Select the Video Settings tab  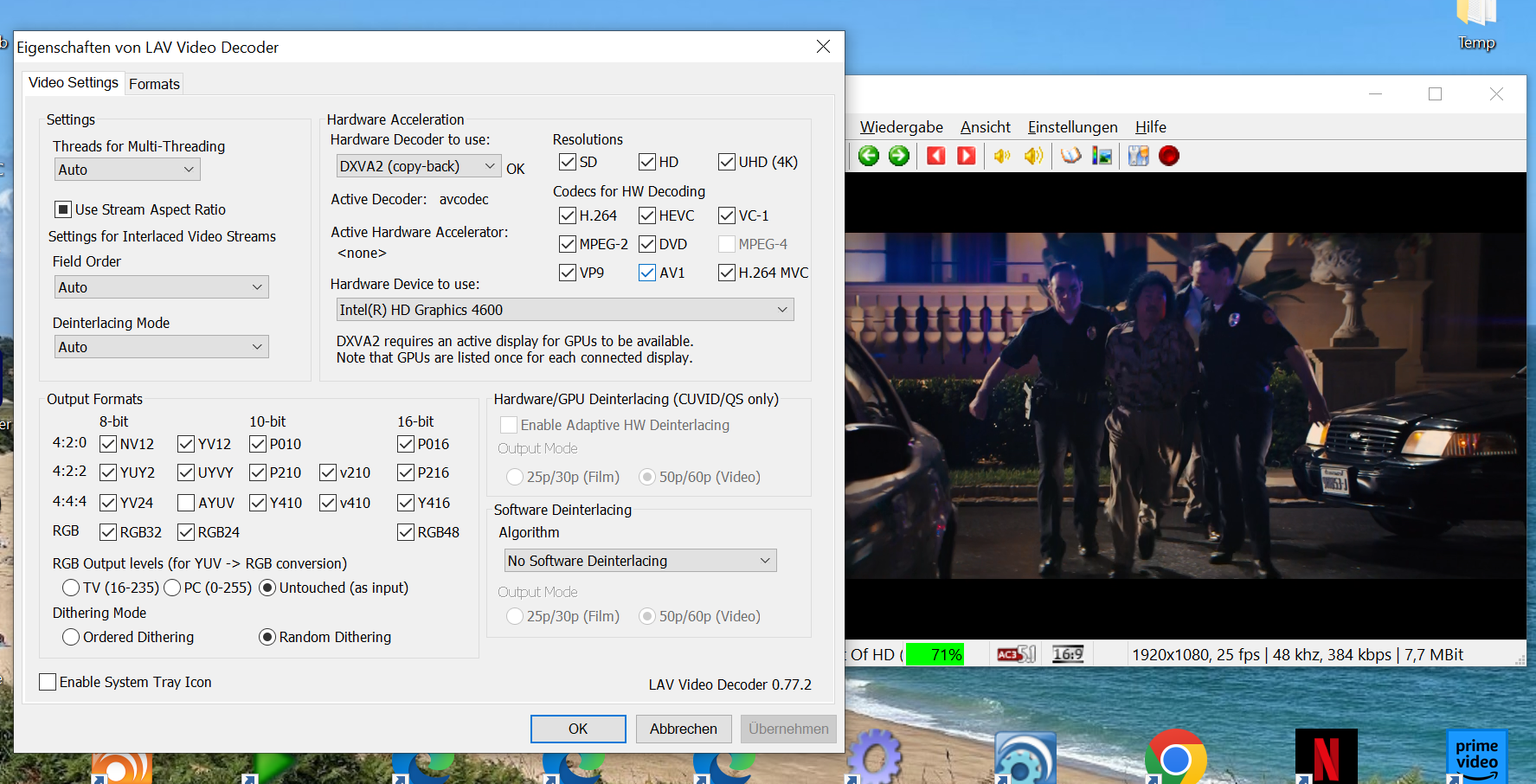pos(74,82)
